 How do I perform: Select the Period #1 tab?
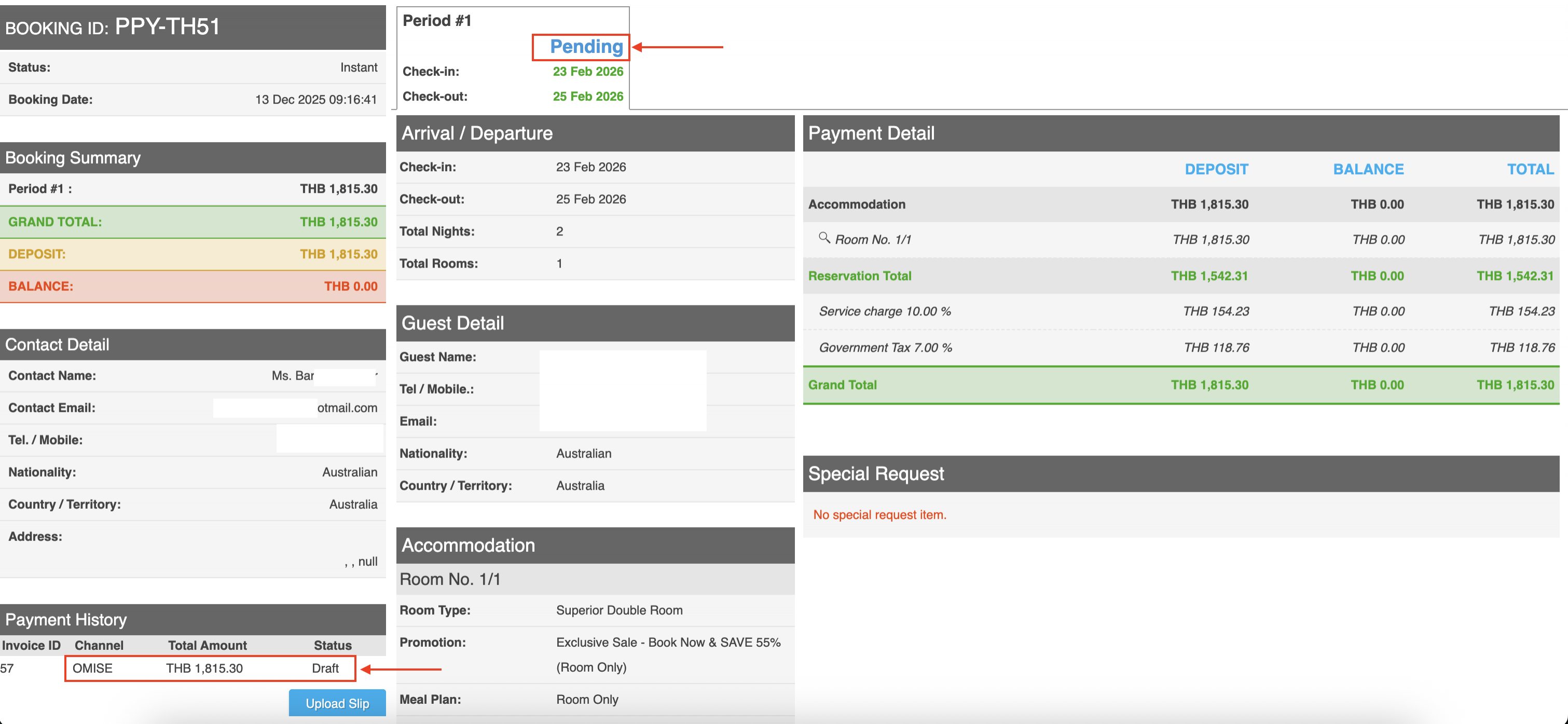pyautogui.click(x=437, y=21)
